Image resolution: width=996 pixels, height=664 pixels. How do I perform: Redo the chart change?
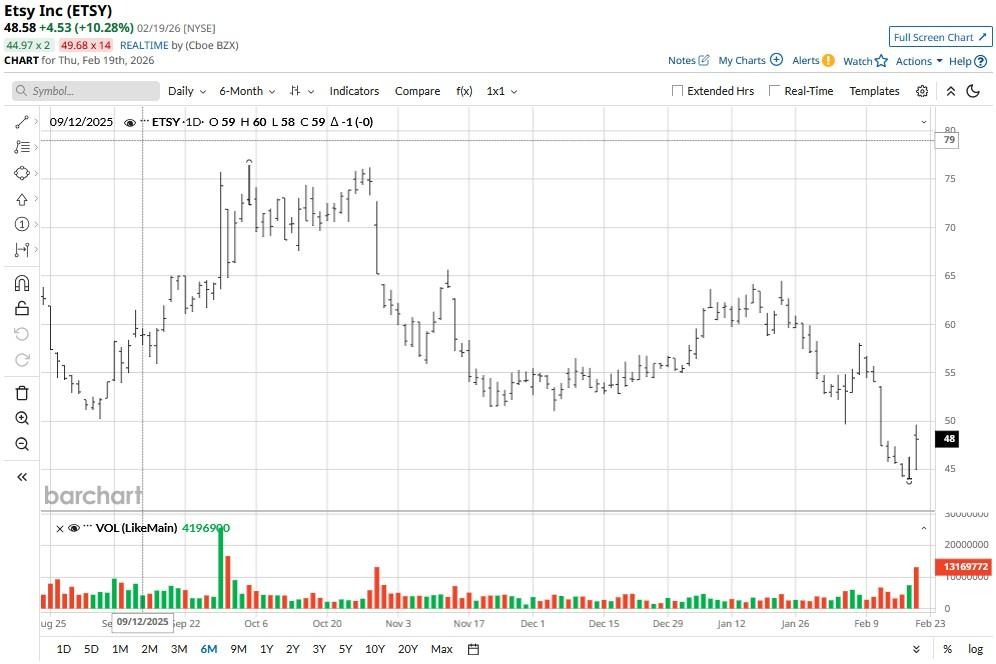22,360
